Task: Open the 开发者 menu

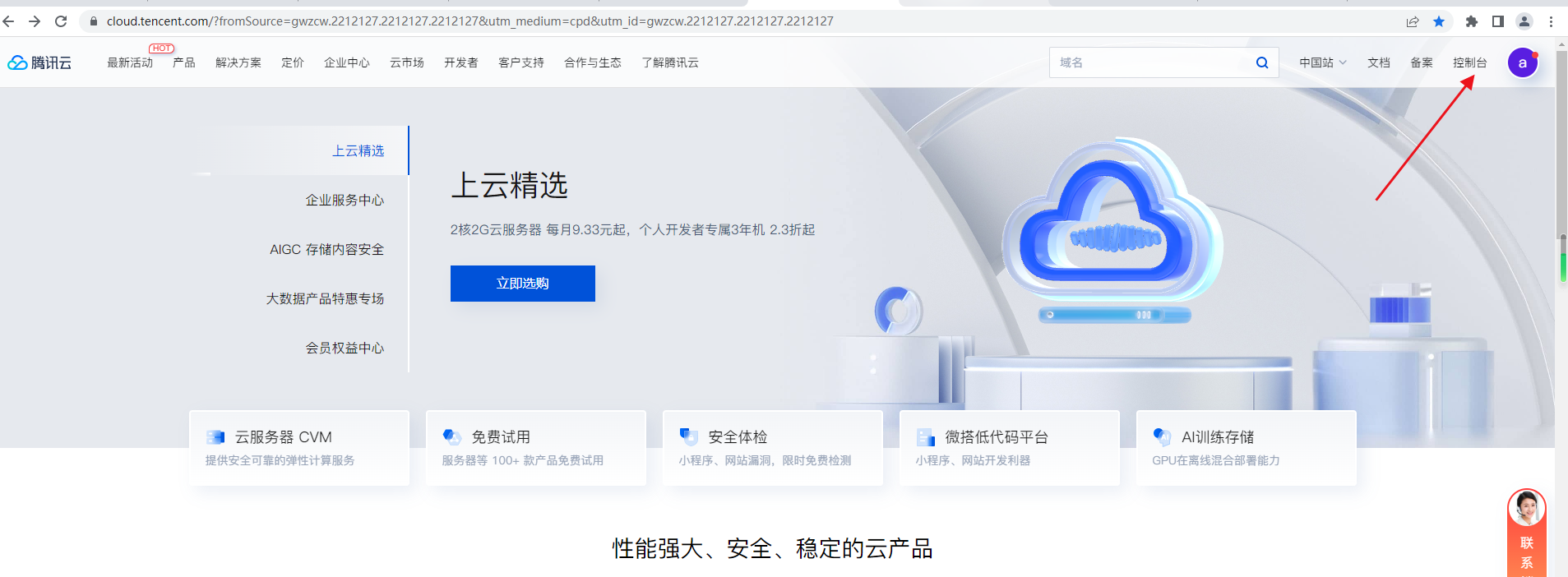Action: click(461, 62)
